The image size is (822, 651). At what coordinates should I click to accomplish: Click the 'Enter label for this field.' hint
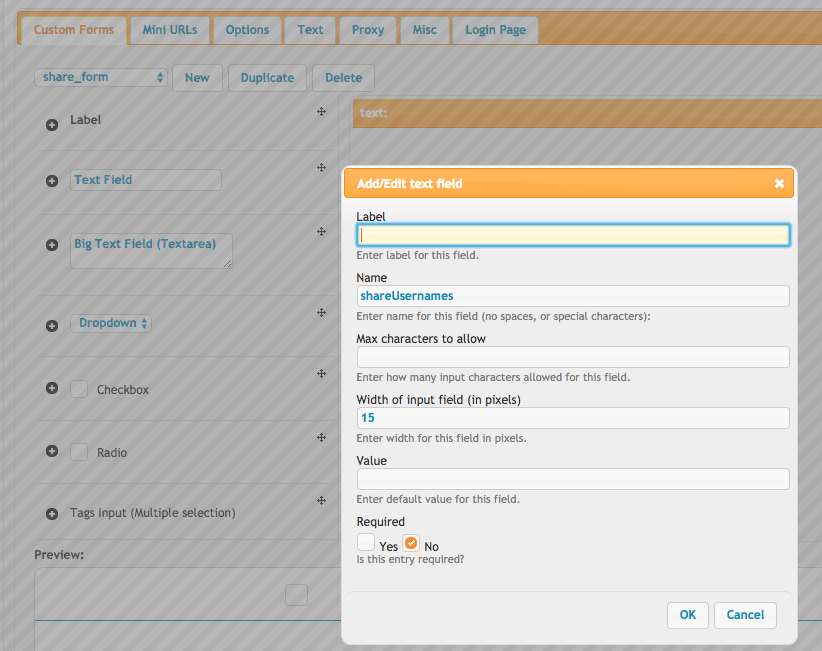click(x=417, y=255)
